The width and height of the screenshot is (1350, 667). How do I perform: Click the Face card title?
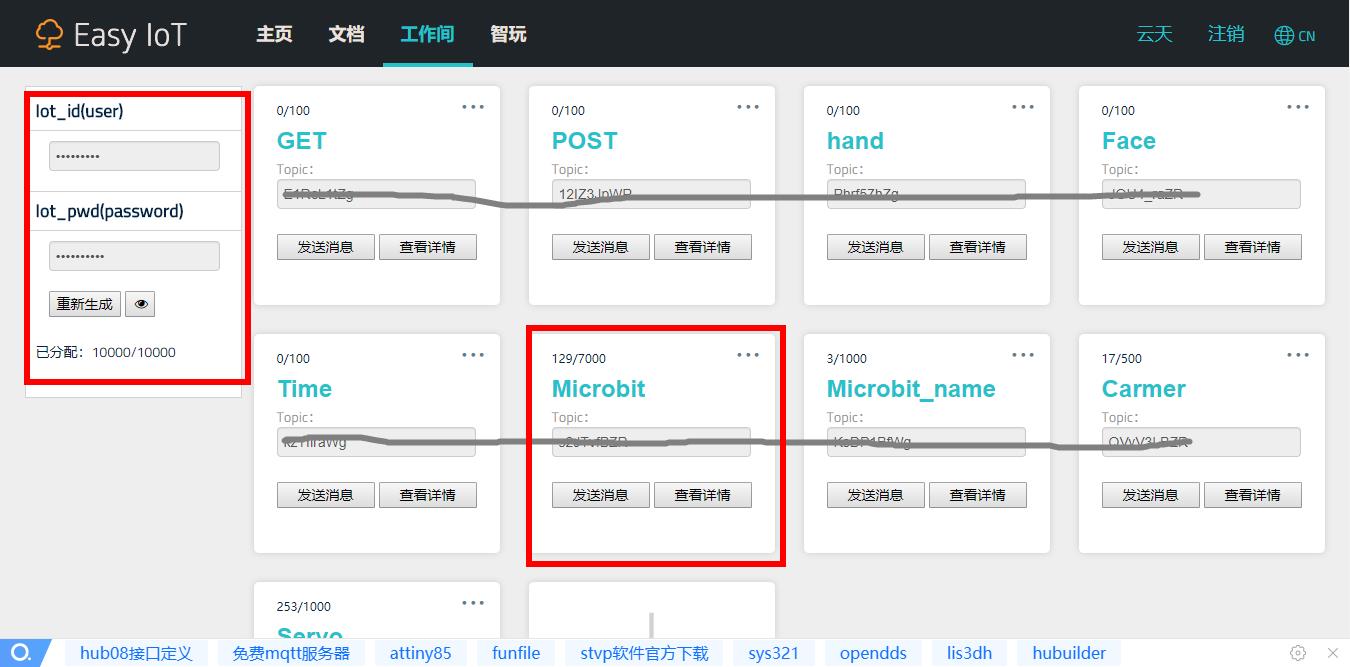tap(1128, 141)
